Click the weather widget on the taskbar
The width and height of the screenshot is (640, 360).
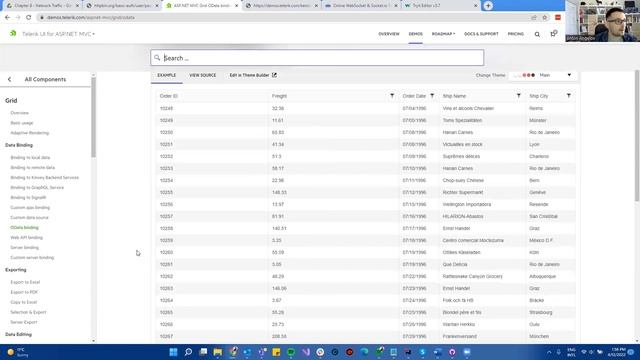[18, 352]
